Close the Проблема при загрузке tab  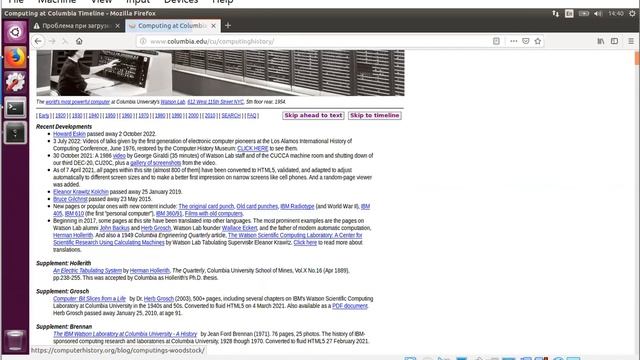pyautogui.click(x=118, y=26)
